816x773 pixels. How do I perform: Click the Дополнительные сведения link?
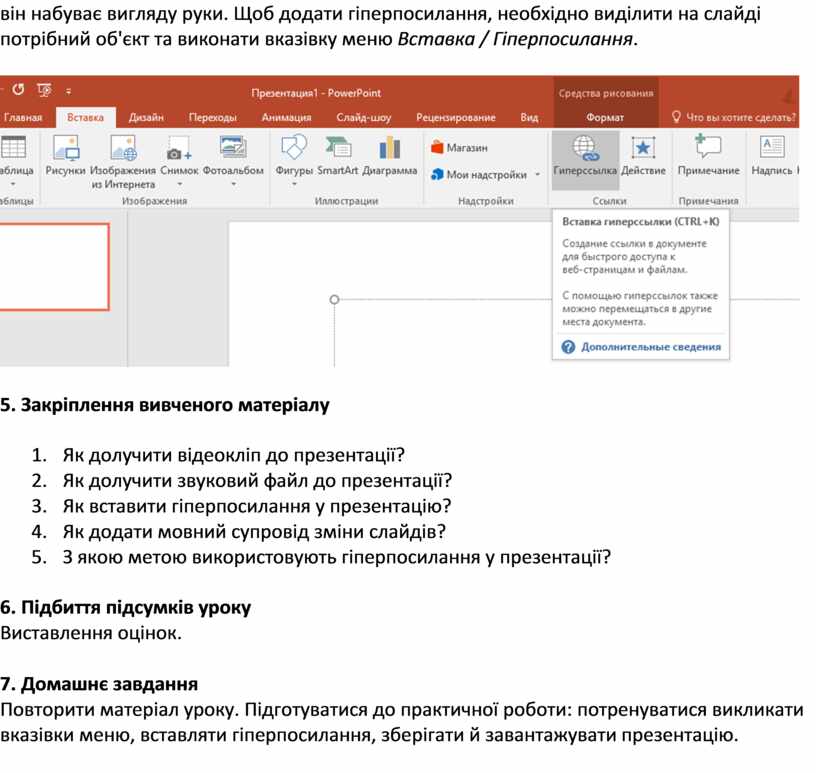tap(651, 347)
